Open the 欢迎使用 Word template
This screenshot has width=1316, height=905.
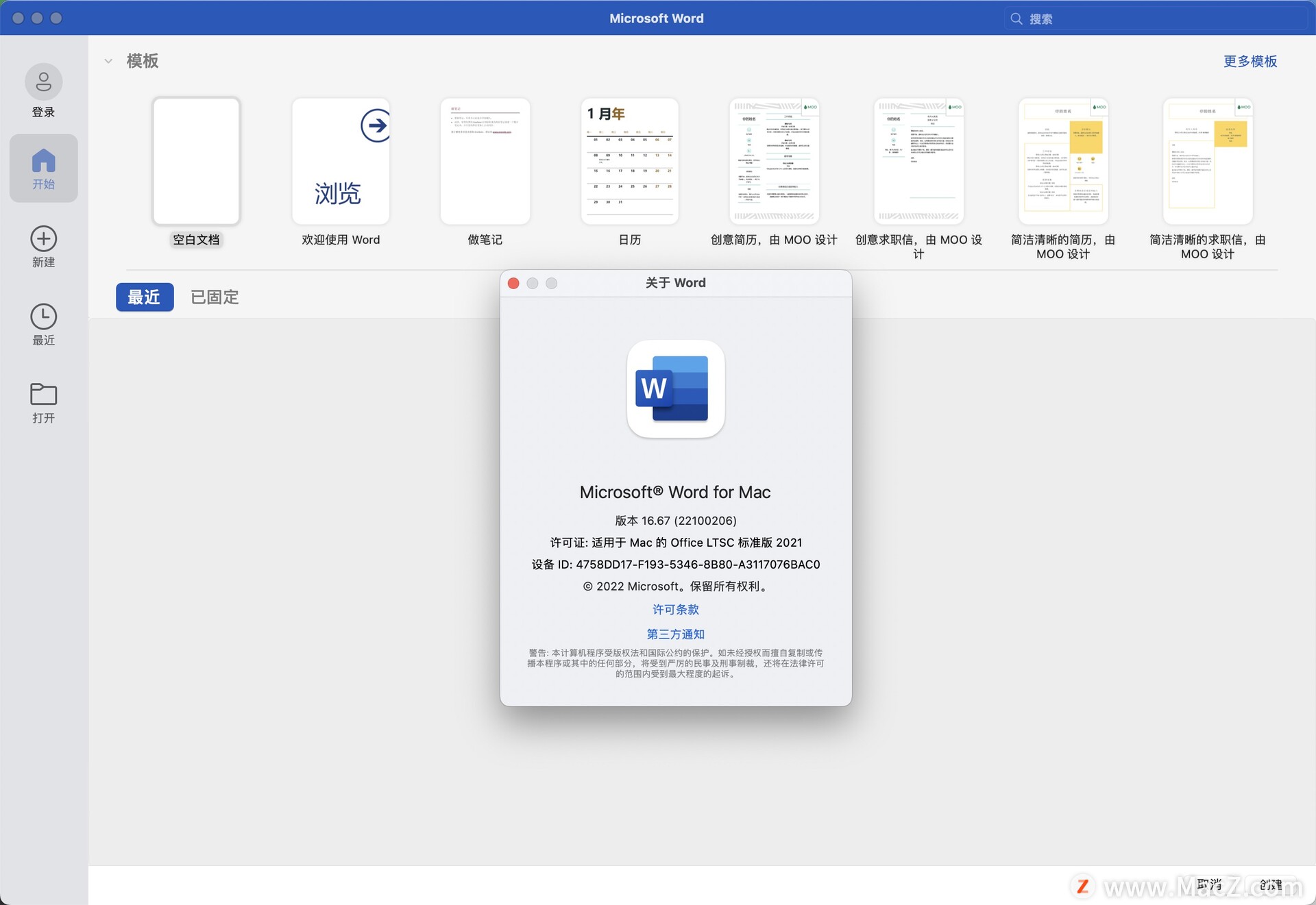[x=341, y=161]
